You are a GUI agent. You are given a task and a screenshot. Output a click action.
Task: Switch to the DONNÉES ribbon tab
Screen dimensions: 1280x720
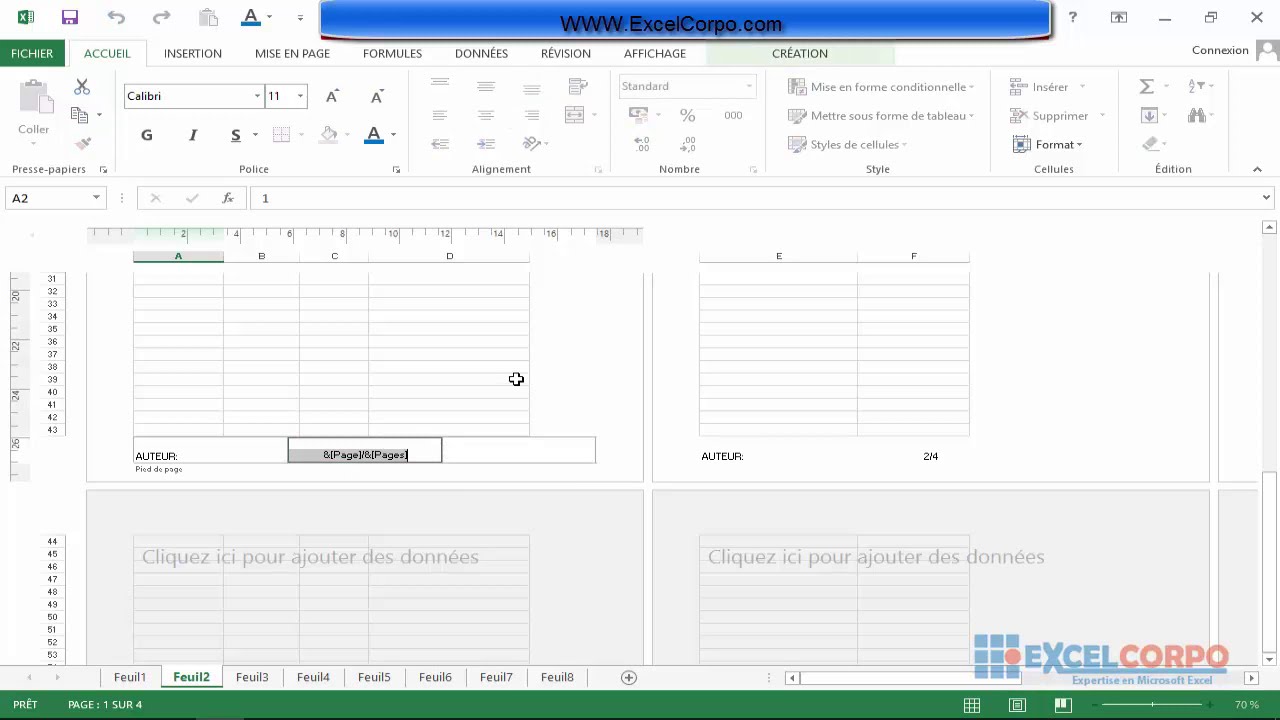point(481,53)
